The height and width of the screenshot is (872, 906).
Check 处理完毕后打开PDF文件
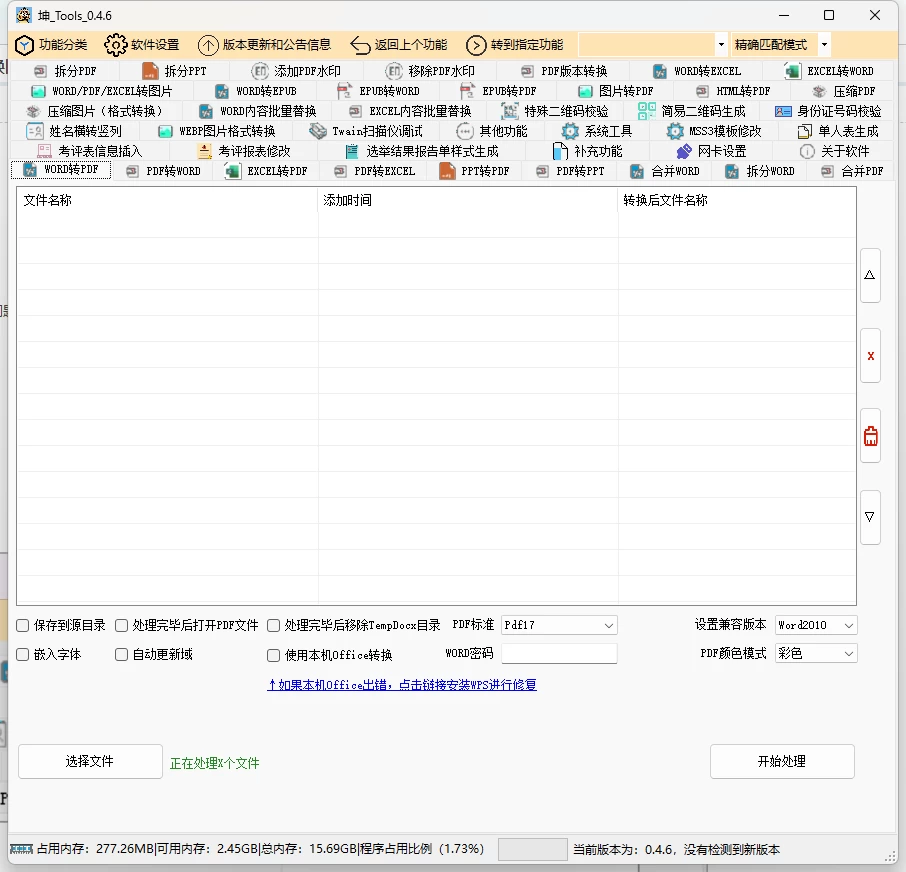(x=122, y=624)
